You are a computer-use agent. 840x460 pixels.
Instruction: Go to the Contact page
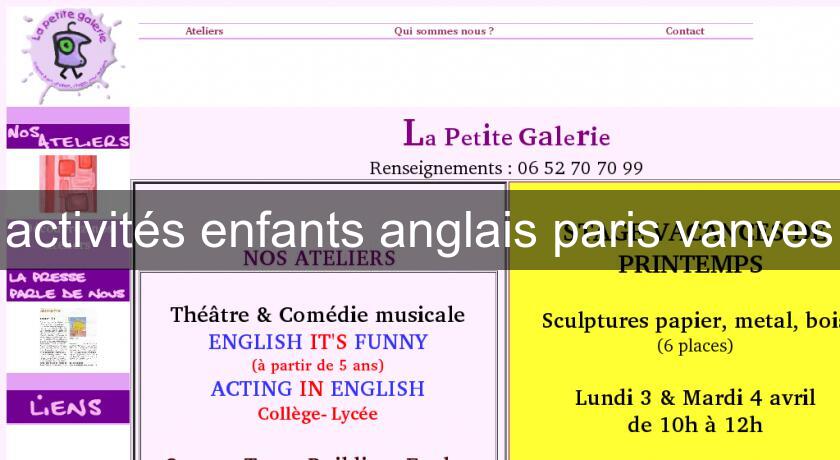[685, 31]
